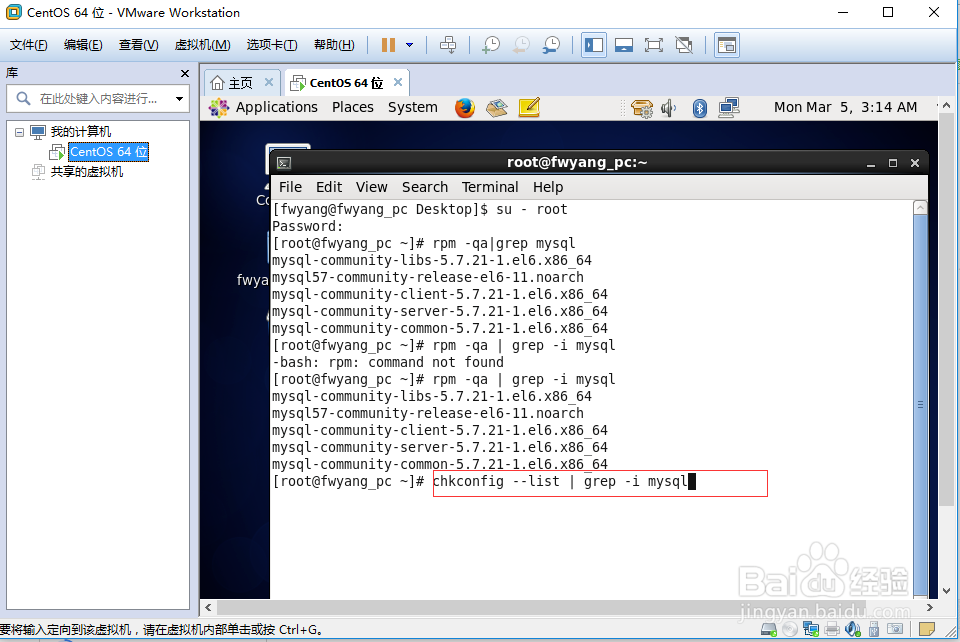Open the terminal Search menu
Viewport: 960px width, 642px height.
pos(425,187)
